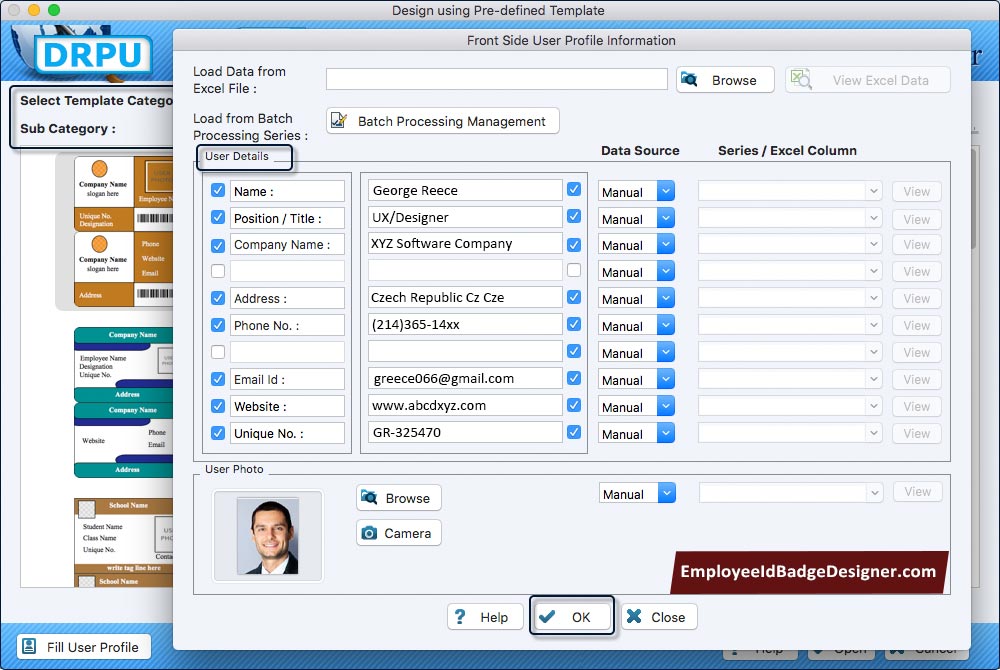Uncheck the Address label checkbox
Screen dimensions: 1000x670
pos(218,298)
